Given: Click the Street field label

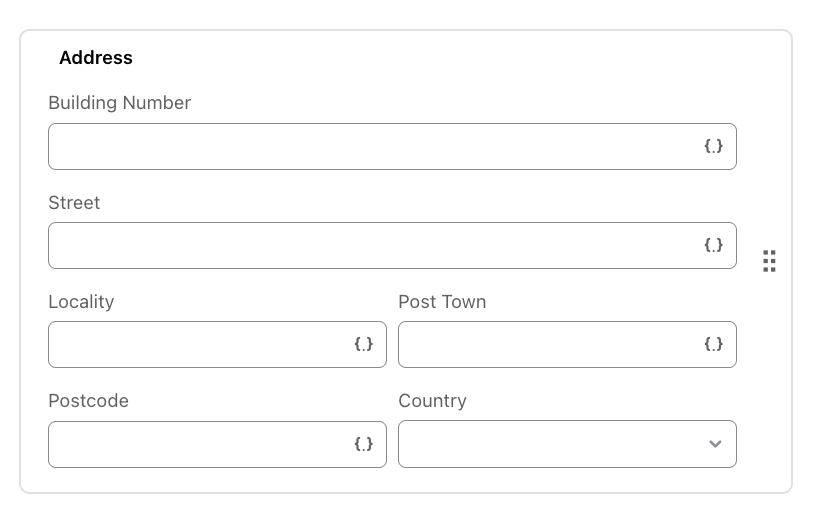Looking at the screenshot, I should (x=74, y=203).
